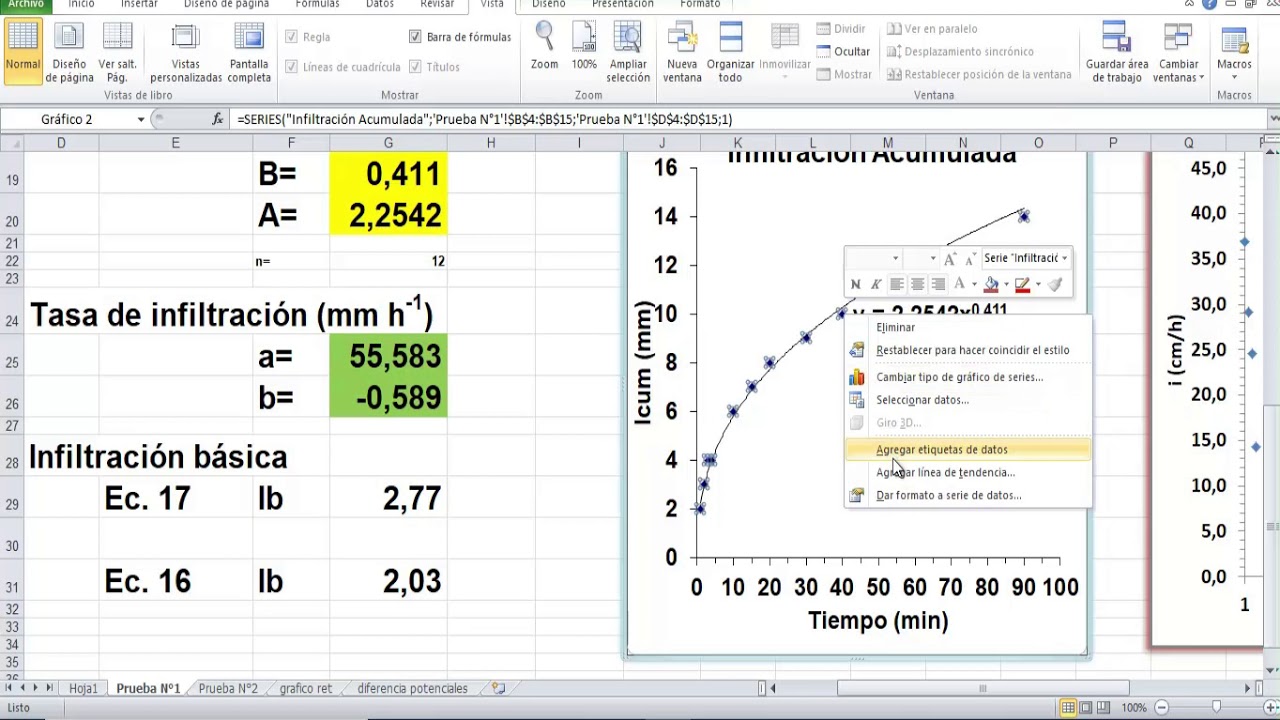
Task: Expand Macros dropdown arrow
Action: 1234,77
